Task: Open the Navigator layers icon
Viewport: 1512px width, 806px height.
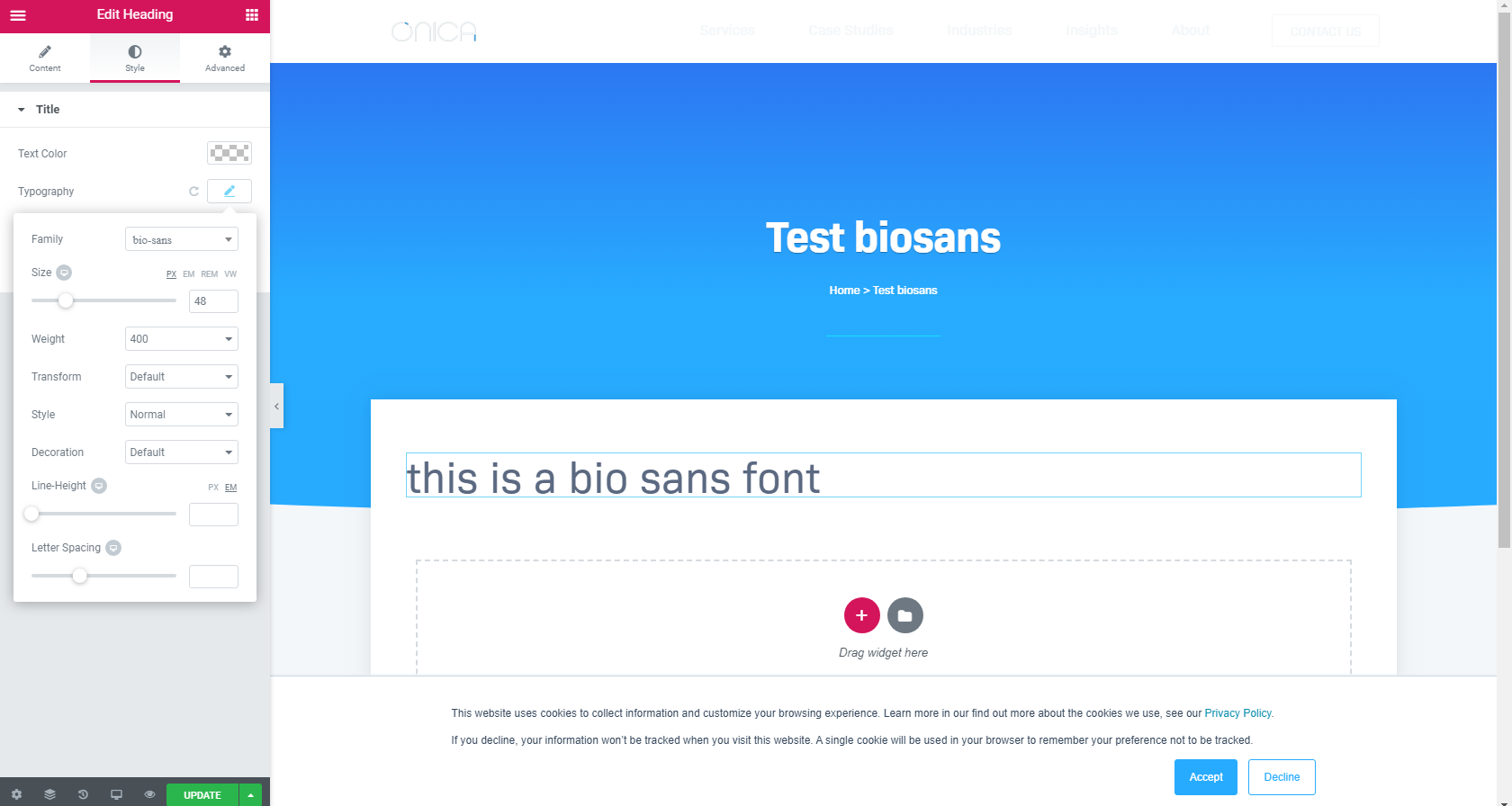Action: tap(49, 795)
